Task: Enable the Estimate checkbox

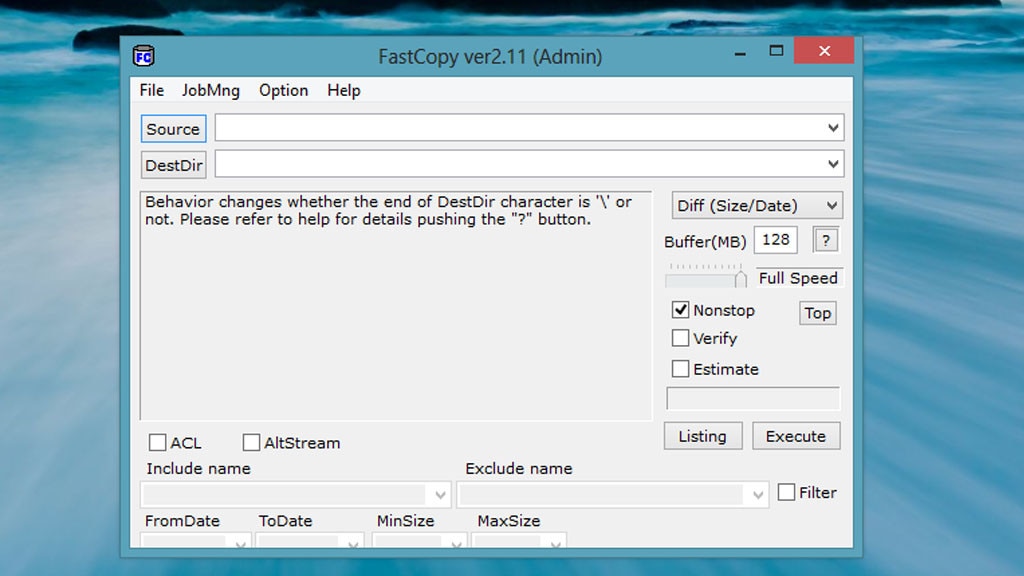Action: tap(681, 369)
